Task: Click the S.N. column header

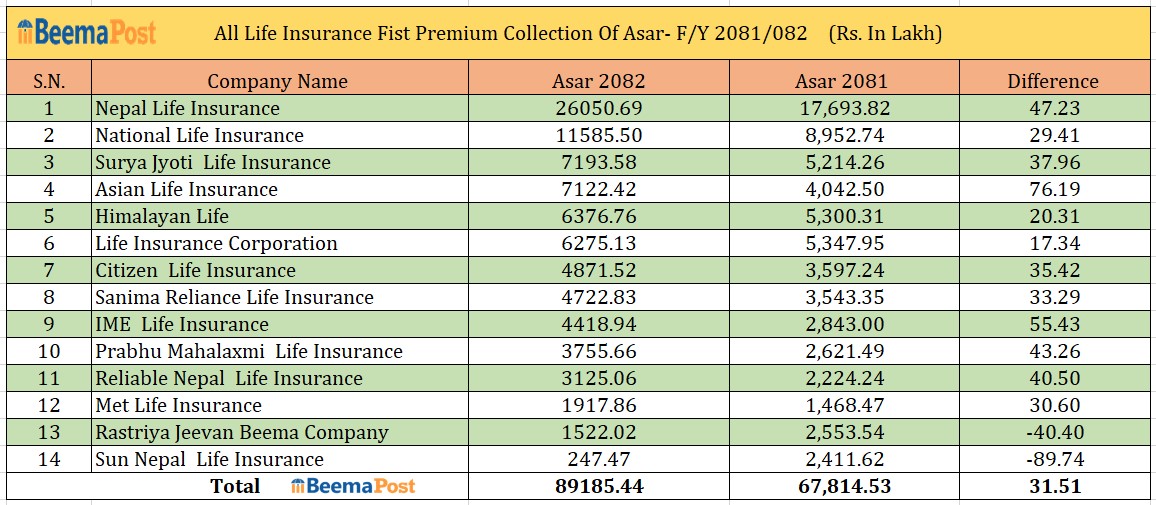Action: pyautogui.click(x=49, y=81)
